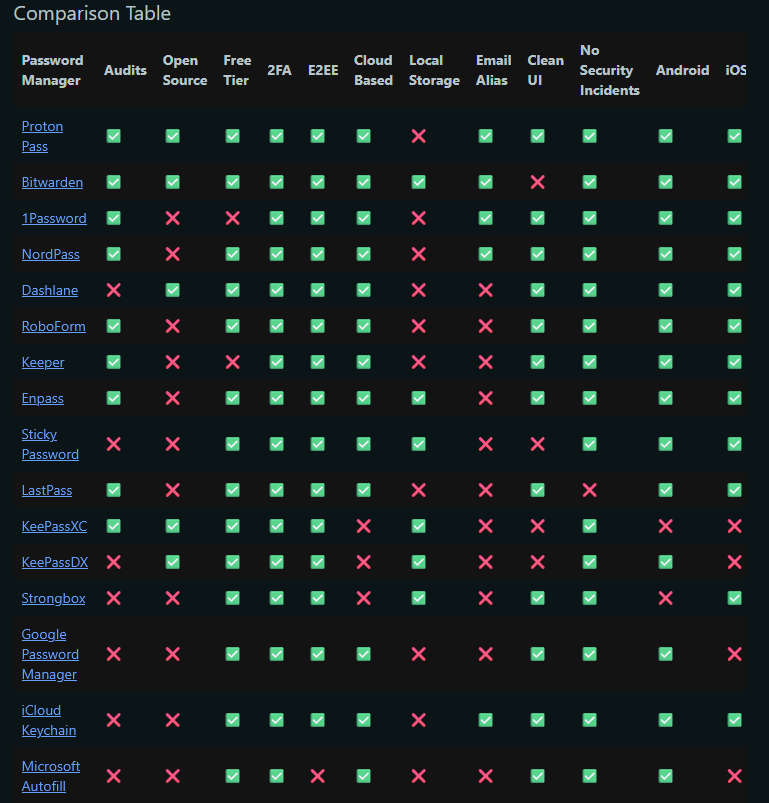This screenshot has width=769, height=803.
Task: Open the Google Password Manager link
Action: (x=50, y=654)
